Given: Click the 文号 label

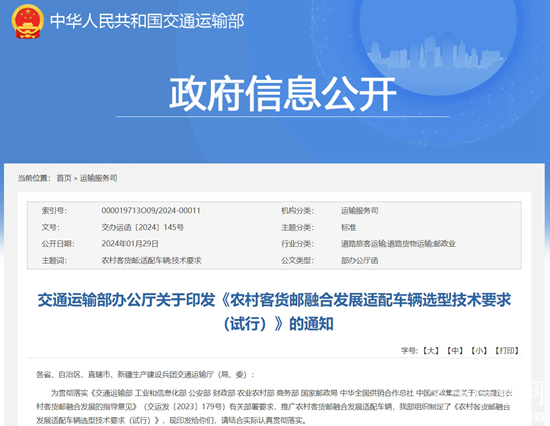Looking at the screenshot, I should (x=51, y=227).
